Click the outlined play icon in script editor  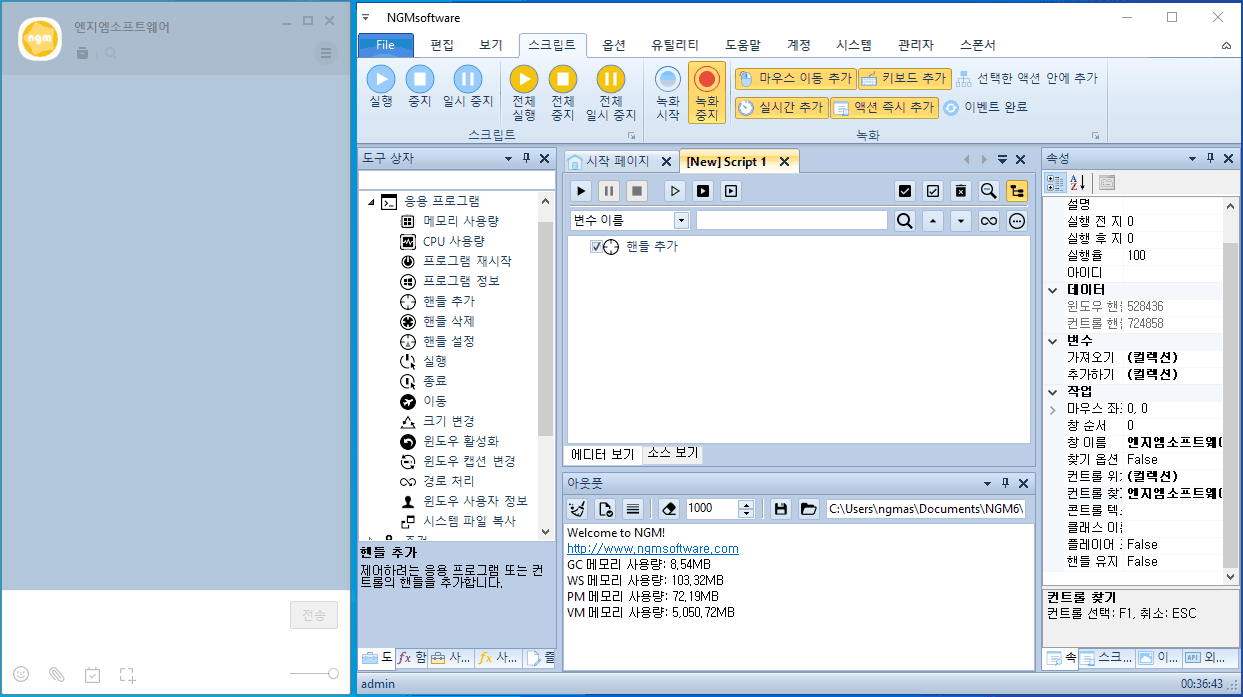[675, 191]
